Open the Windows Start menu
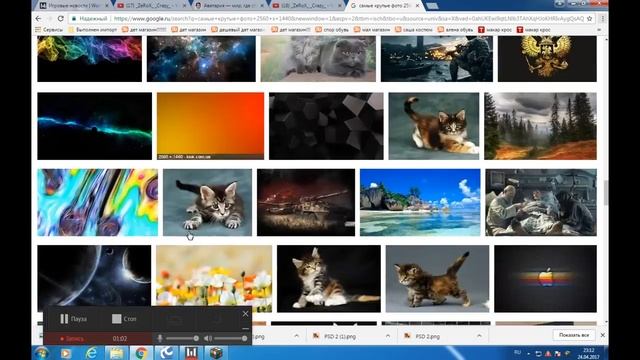The image size is (640, 360). coord(42,353)
